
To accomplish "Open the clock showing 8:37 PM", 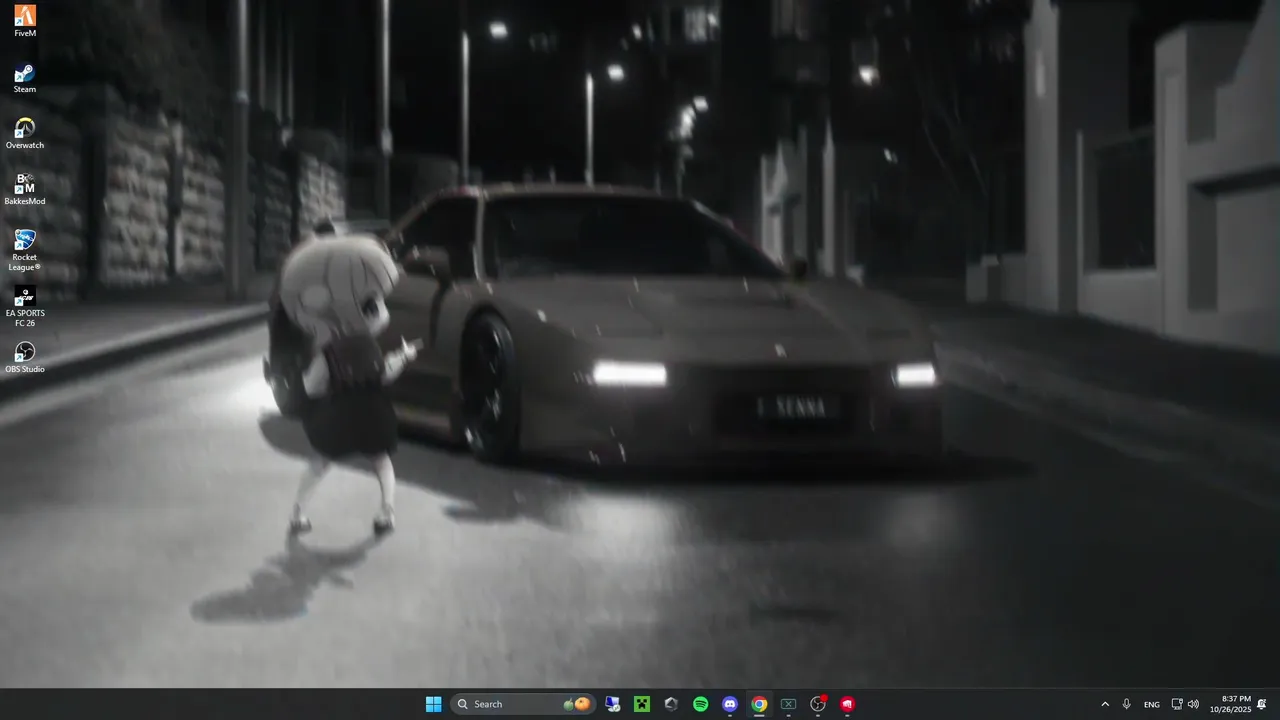I will point(1230,704).
